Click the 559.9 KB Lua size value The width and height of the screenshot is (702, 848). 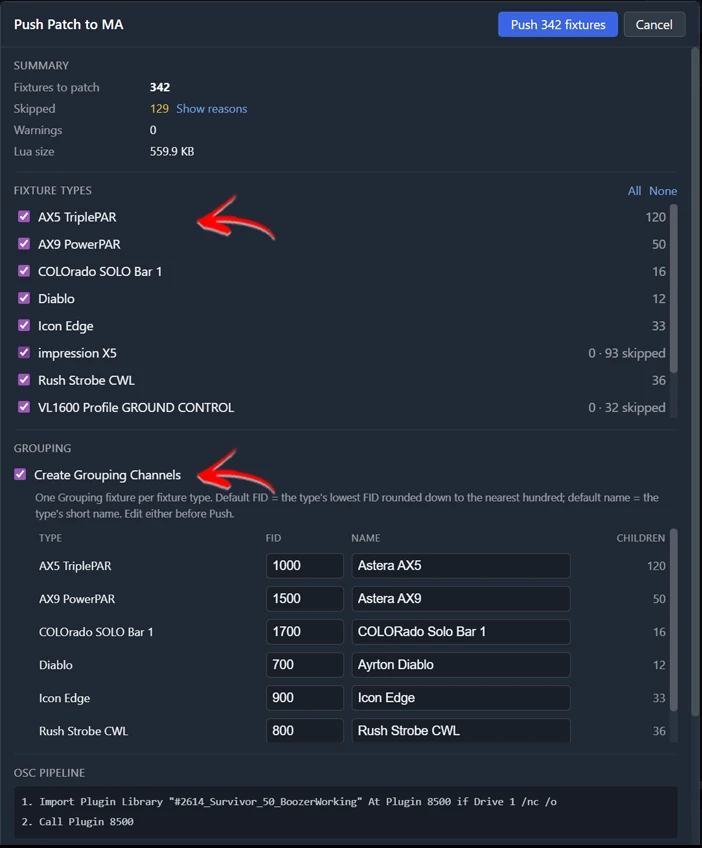click(172, 151)
